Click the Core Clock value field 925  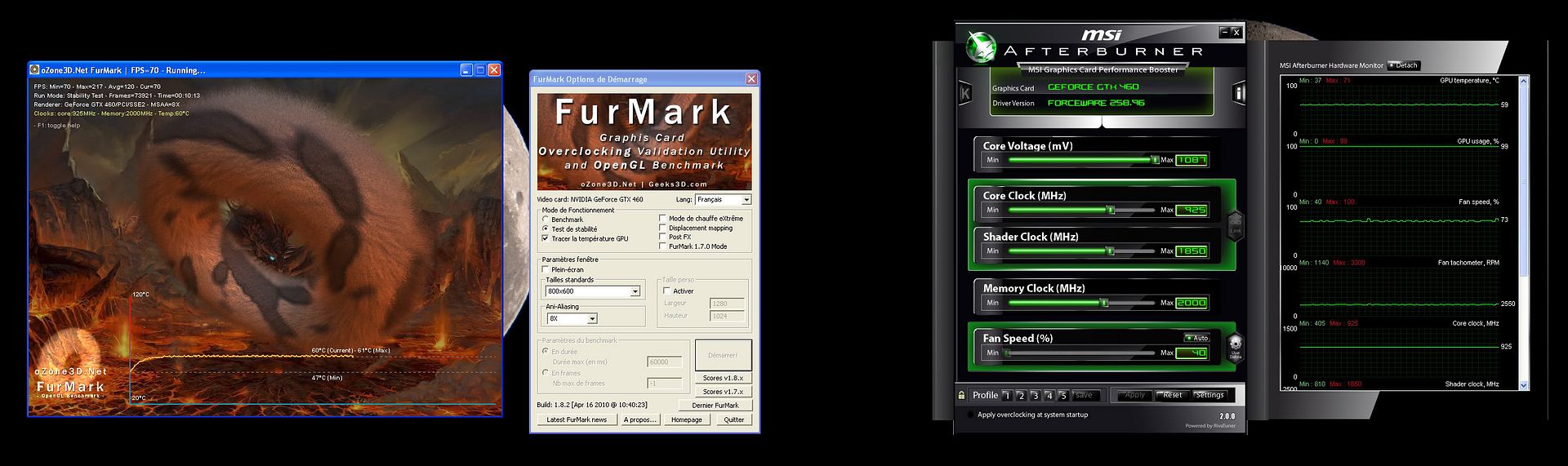tap(1192, 210)
